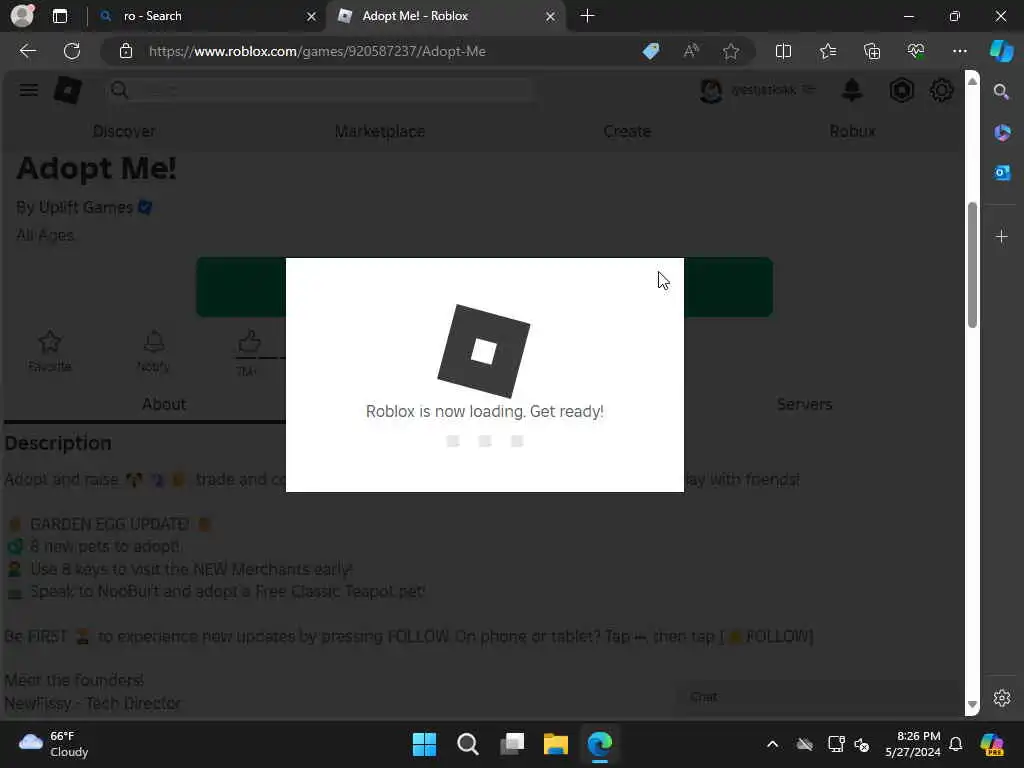Launch File Explorer from the taskbar
1024x768 pixels.
pos(556,744)
